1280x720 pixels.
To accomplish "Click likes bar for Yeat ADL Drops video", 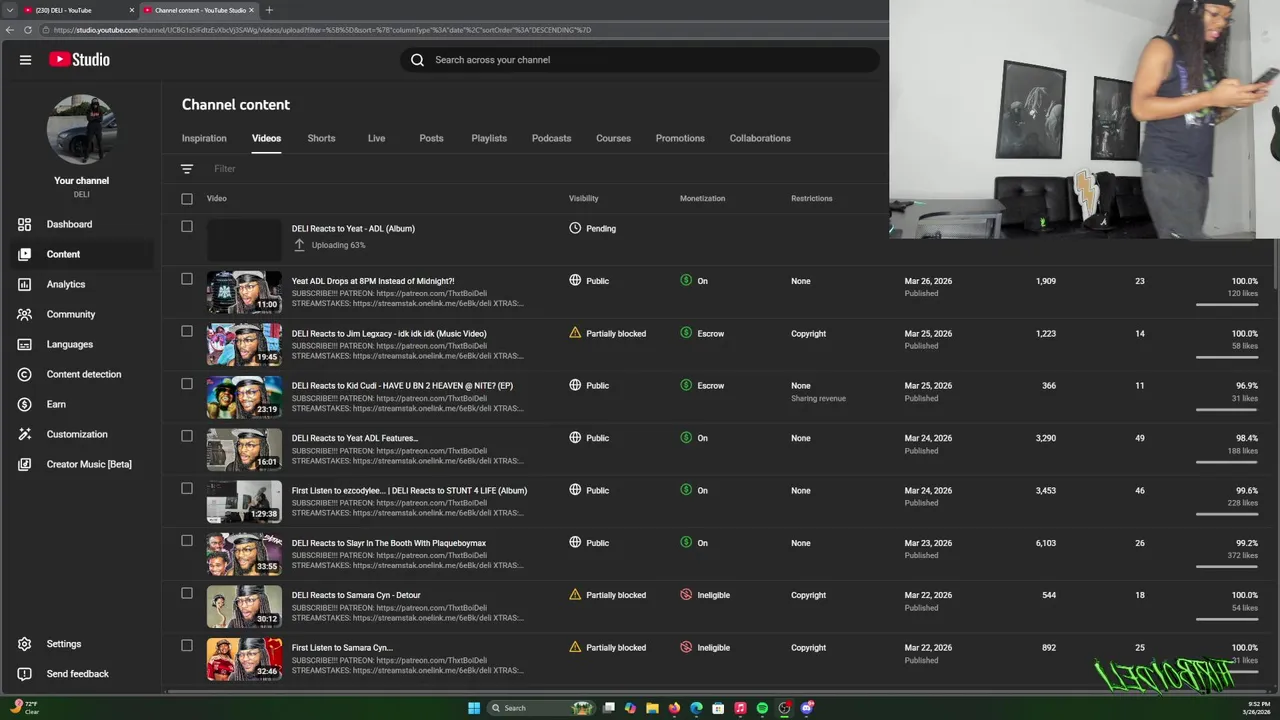I will 1227,304.
